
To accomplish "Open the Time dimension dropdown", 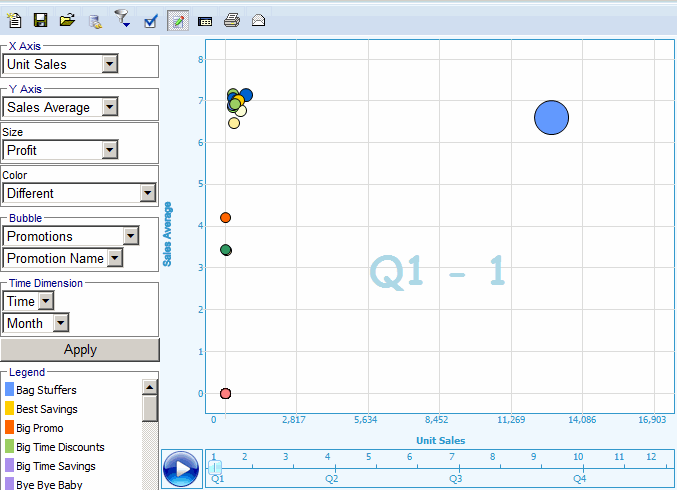I will click(46, 301).
